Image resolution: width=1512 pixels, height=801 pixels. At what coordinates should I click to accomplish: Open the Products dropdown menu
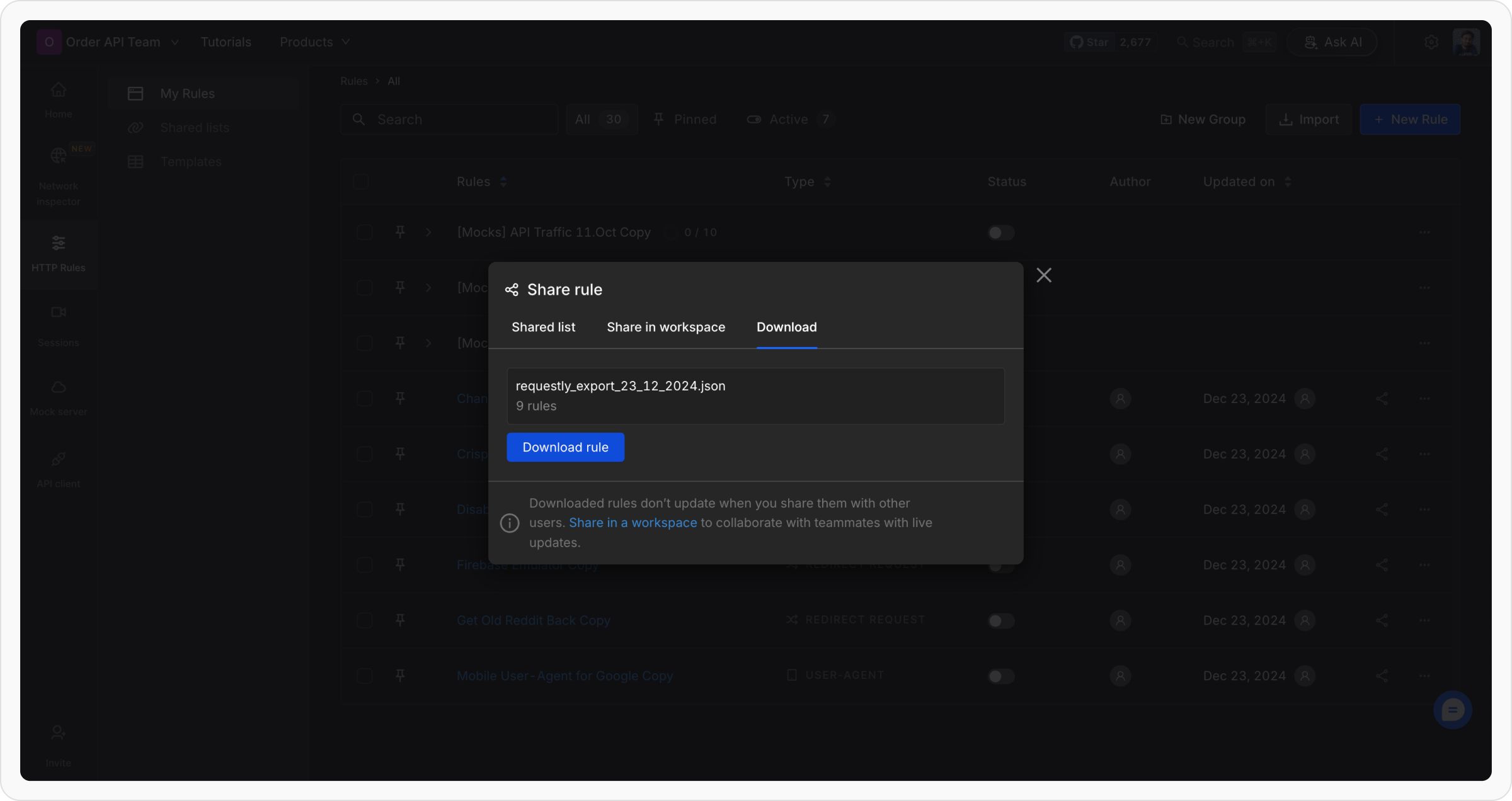tap(314, 42)
